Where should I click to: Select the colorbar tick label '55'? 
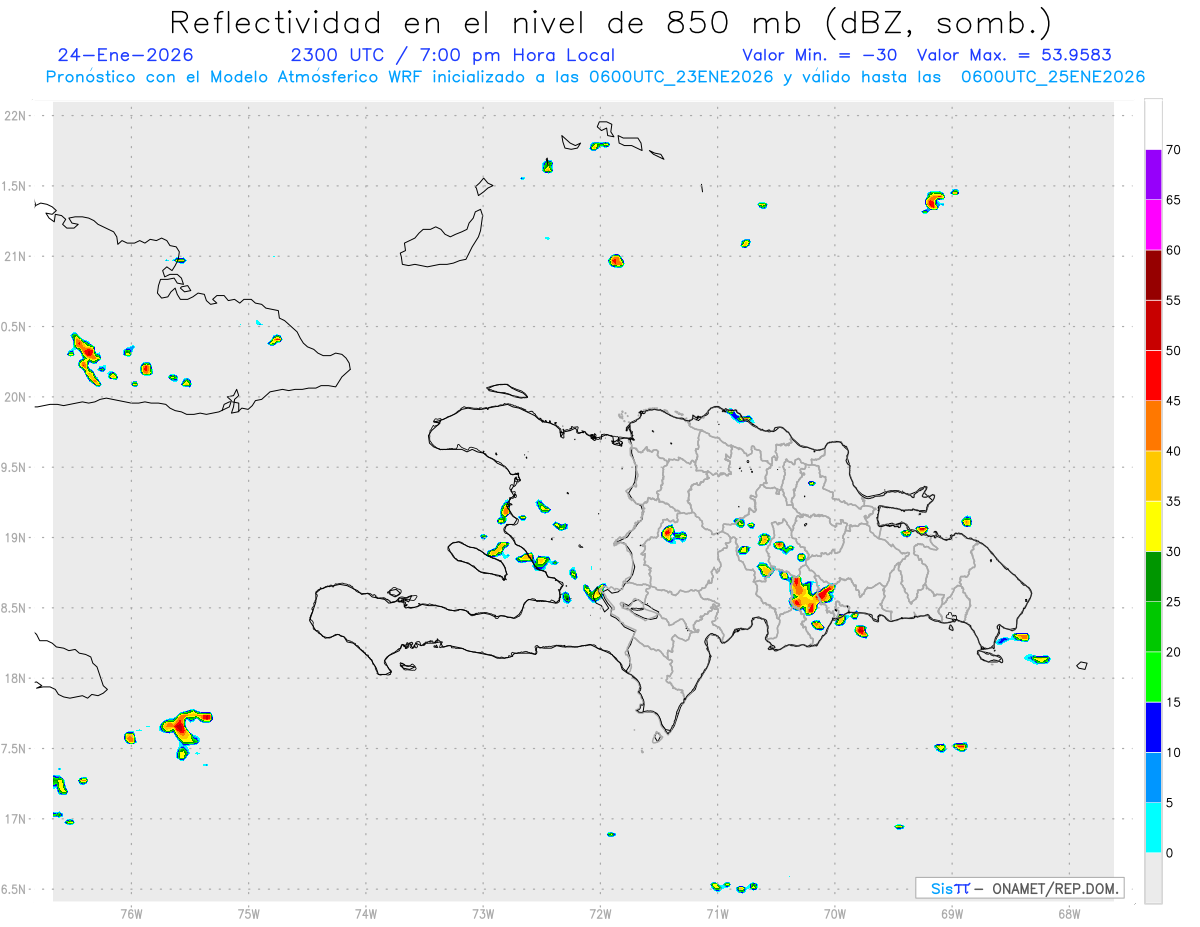click(x=1173, y=300)
